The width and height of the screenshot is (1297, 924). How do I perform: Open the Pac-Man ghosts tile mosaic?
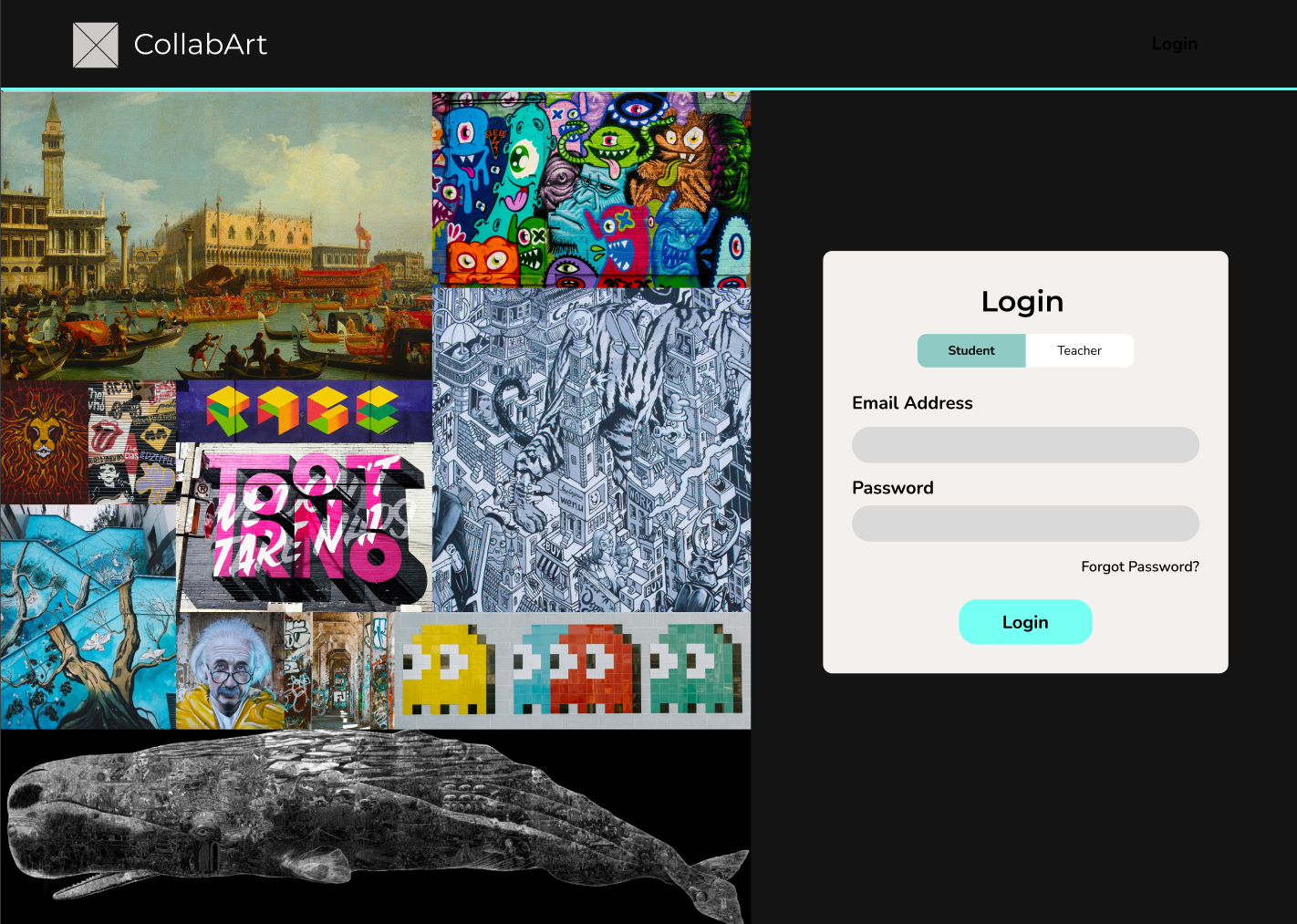click(x=571, y=670)
